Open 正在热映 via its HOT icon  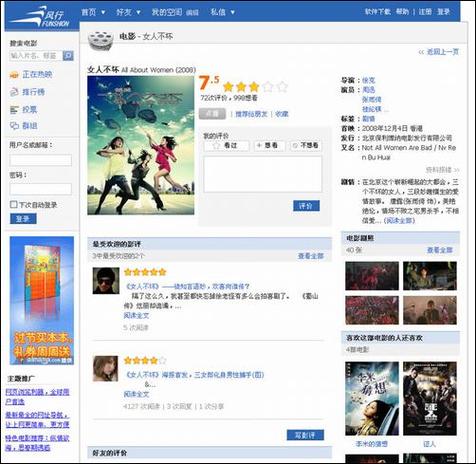tap(14, 75)
